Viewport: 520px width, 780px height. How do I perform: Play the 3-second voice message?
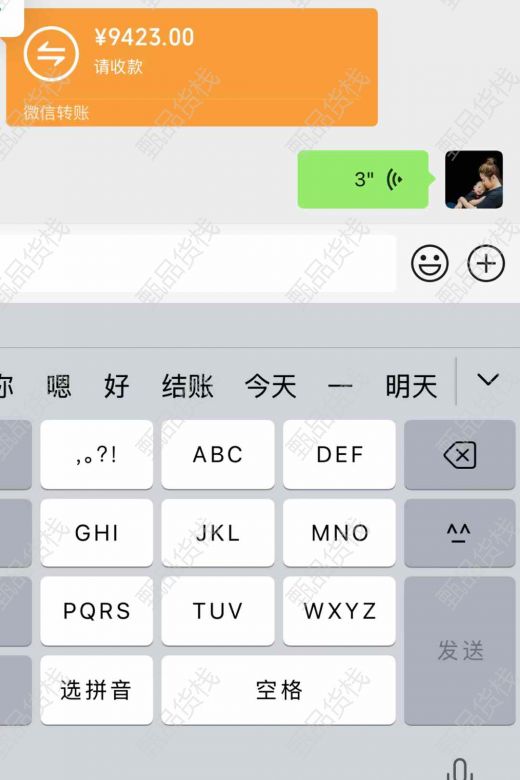tap(363, 179)
